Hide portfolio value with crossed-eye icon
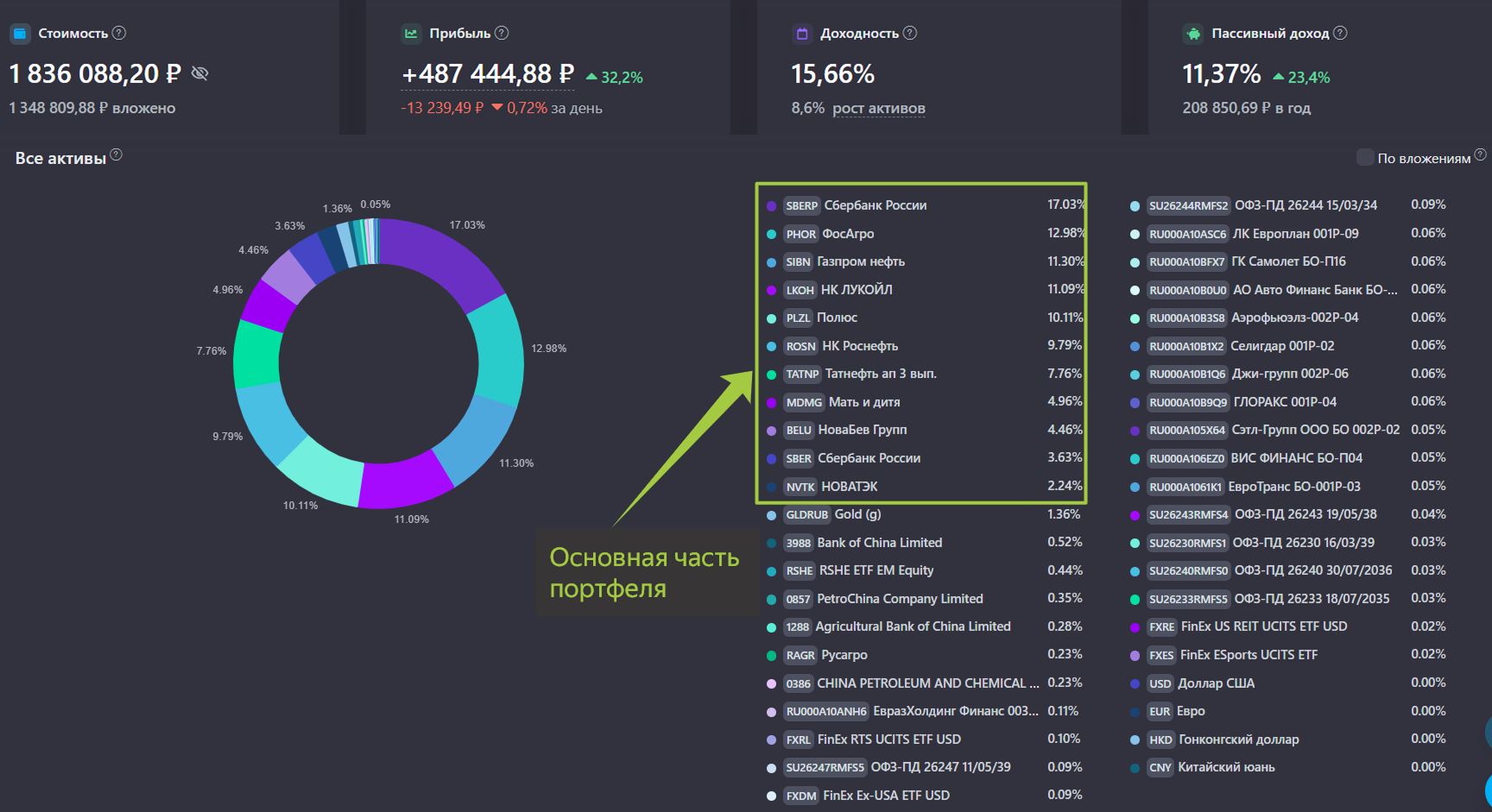 point(199,73)
